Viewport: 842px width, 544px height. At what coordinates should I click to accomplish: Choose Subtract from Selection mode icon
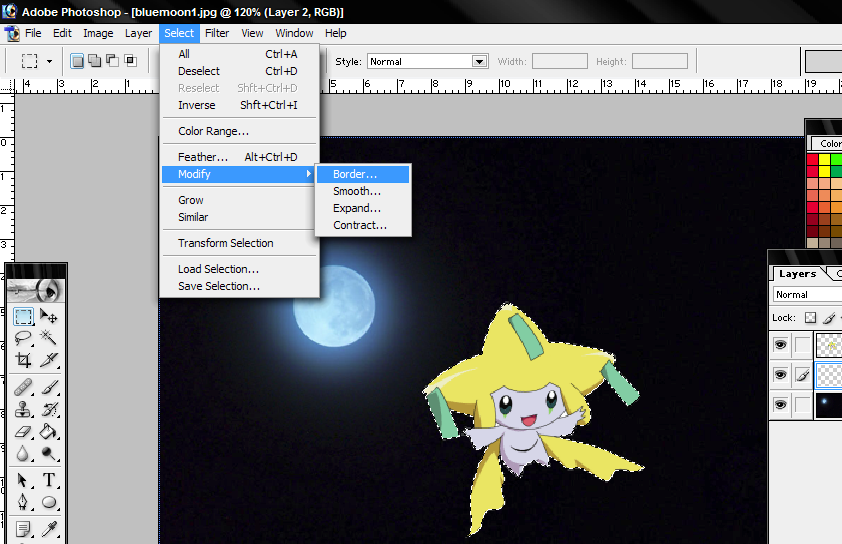pyautogui.click(x=112, y=61)
